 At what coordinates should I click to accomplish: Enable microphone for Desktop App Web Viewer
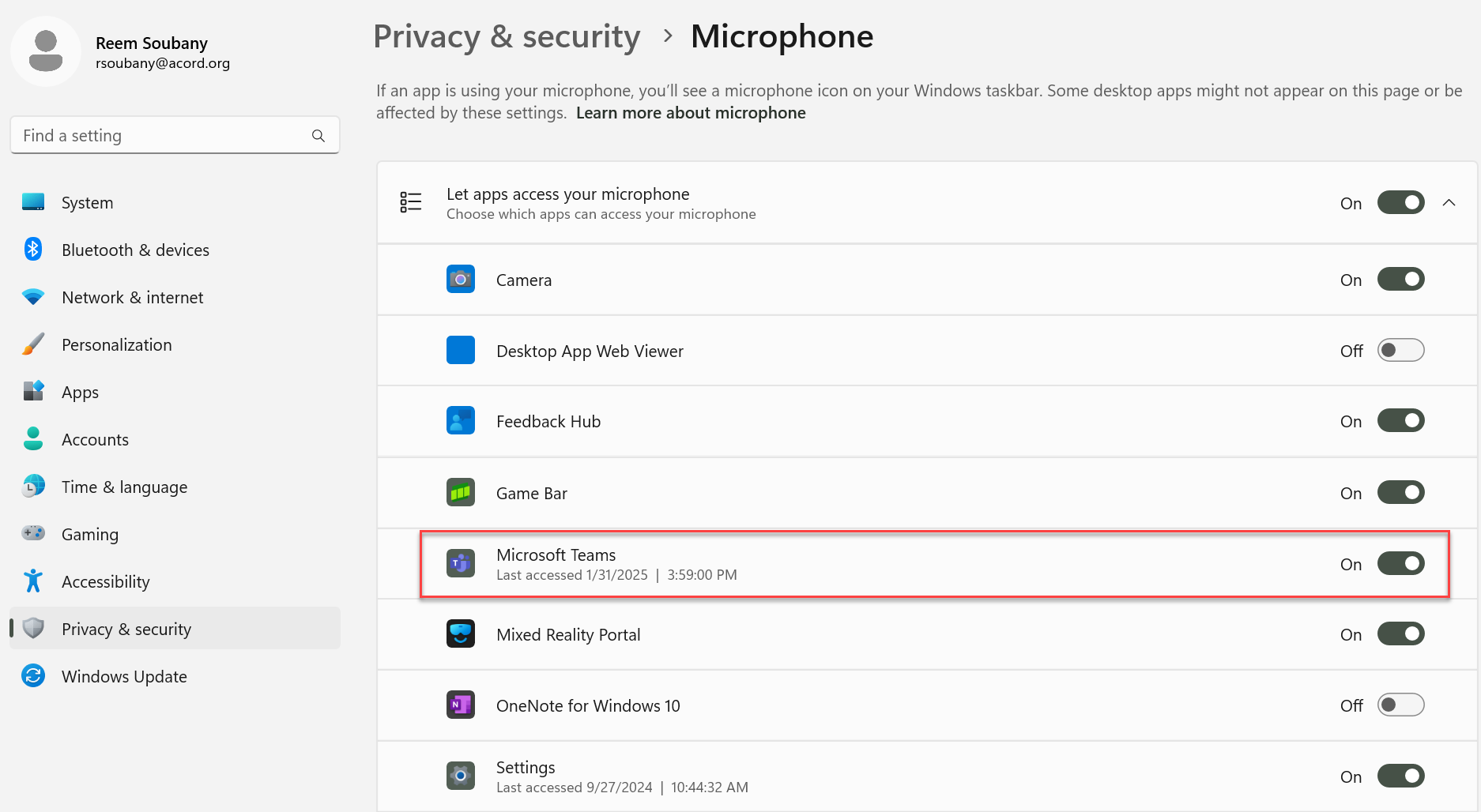pos(1400,350)
